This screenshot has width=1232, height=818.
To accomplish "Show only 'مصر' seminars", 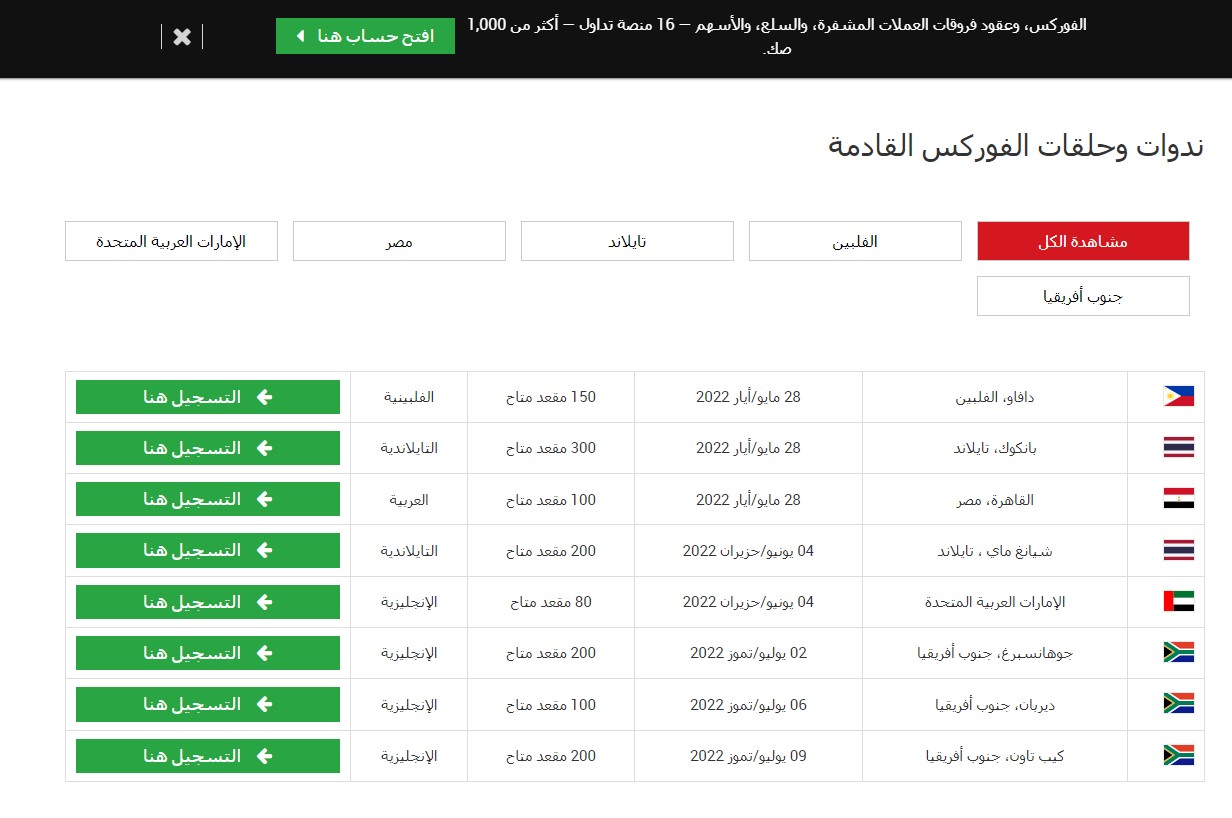I will [x=399, y=241].
